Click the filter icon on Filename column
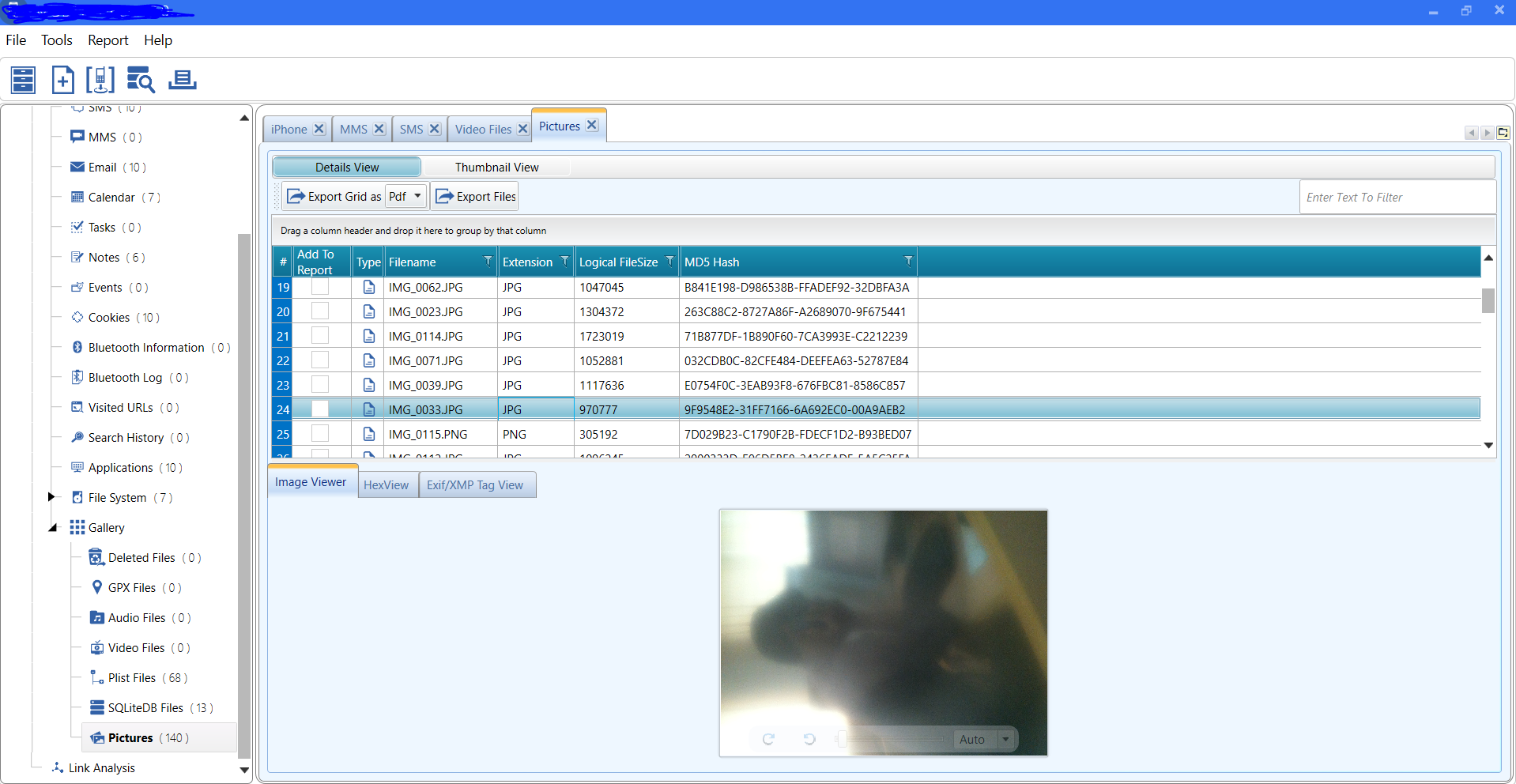The height and width of the screenshot is (784, 1516). (488, 262)
